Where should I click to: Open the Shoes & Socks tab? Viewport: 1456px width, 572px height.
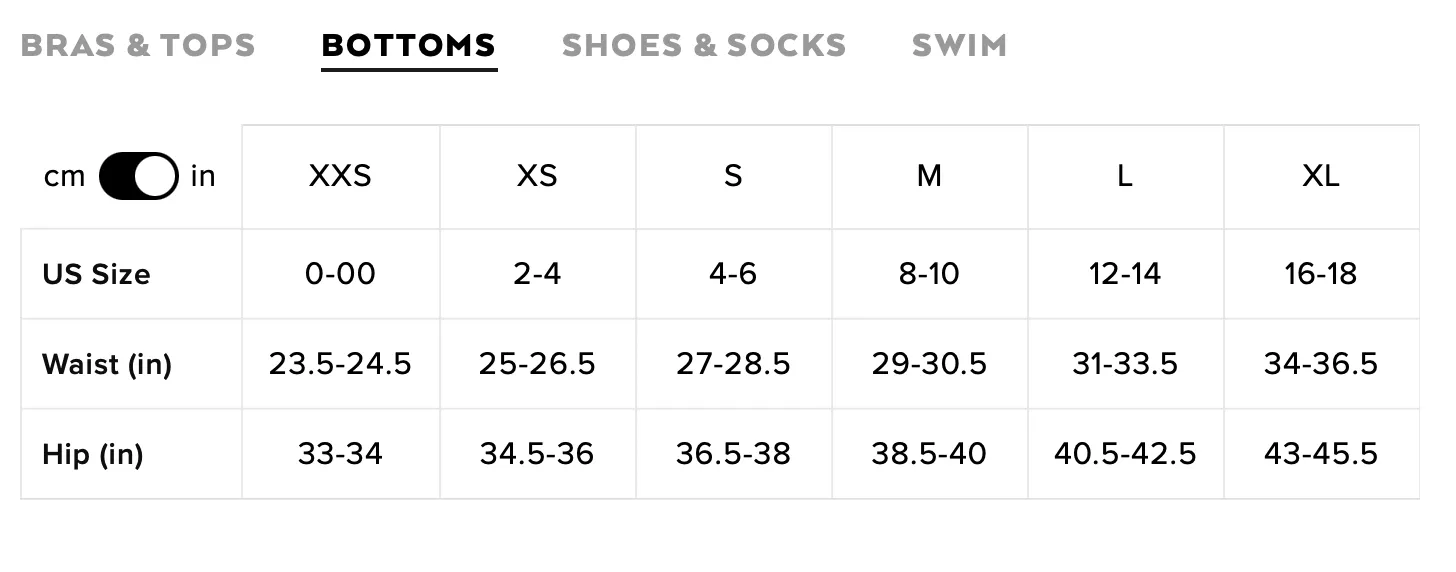(704, 46)
